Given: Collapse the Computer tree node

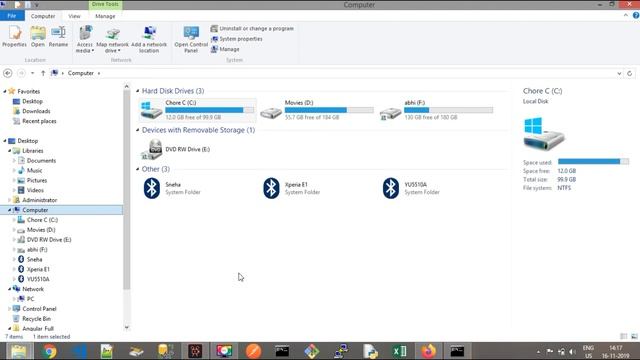Looking at the screenshot, I should (x=9, y=210).
